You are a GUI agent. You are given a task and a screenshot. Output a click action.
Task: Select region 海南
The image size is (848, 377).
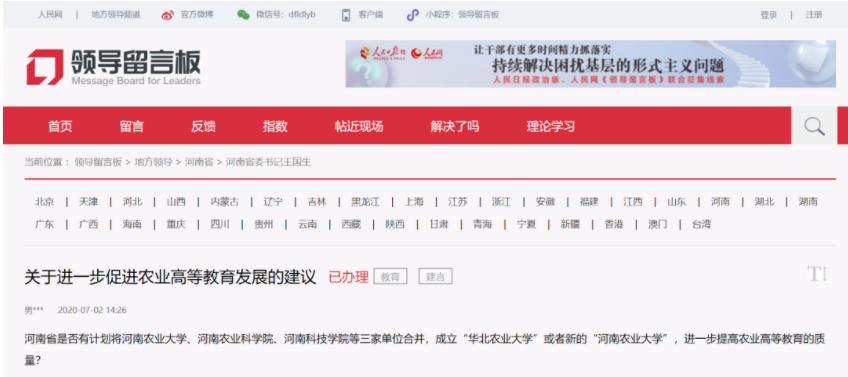click(x=132, y=224)
